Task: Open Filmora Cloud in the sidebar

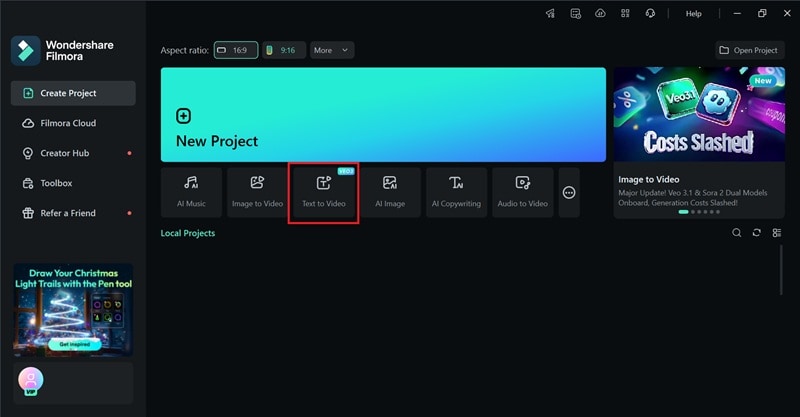Action: (73, 123)
